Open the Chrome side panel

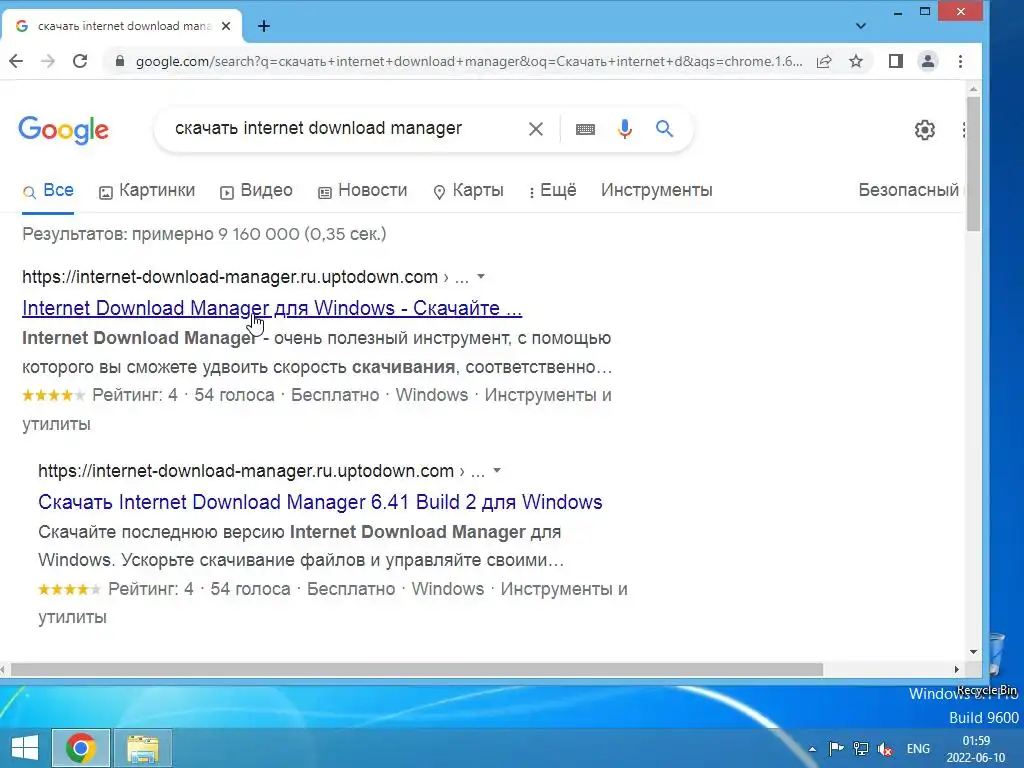tap(895, 61)
